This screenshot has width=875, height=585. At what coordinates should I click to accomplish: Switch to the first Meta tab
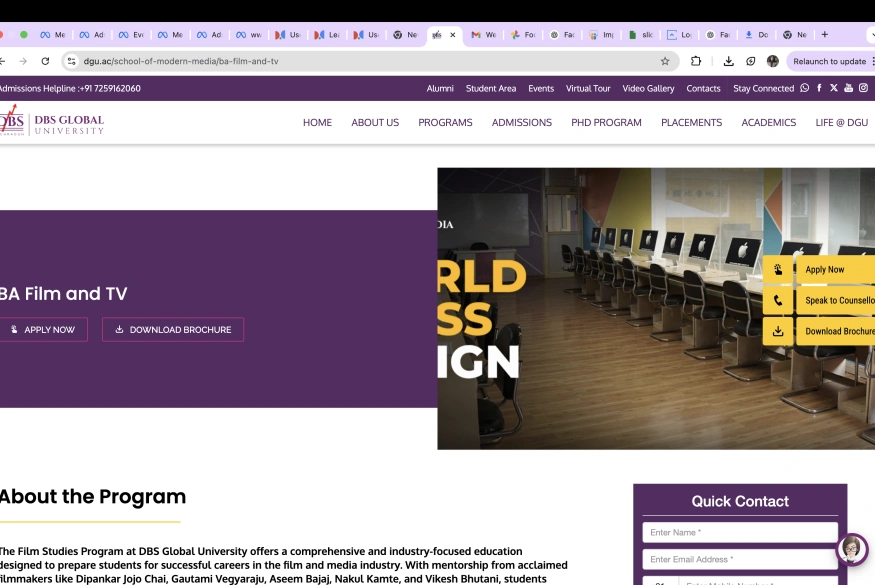[x=53, y=35]
